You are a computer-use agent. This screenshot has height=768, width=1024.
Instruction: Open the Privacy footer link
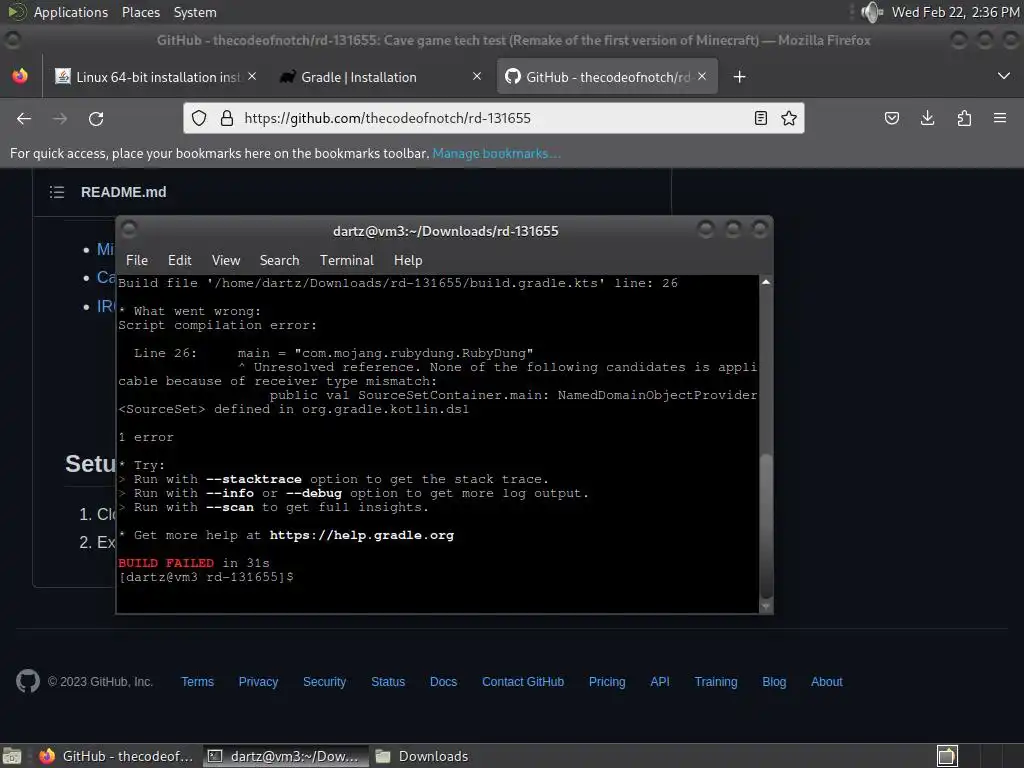coord(258,682)
